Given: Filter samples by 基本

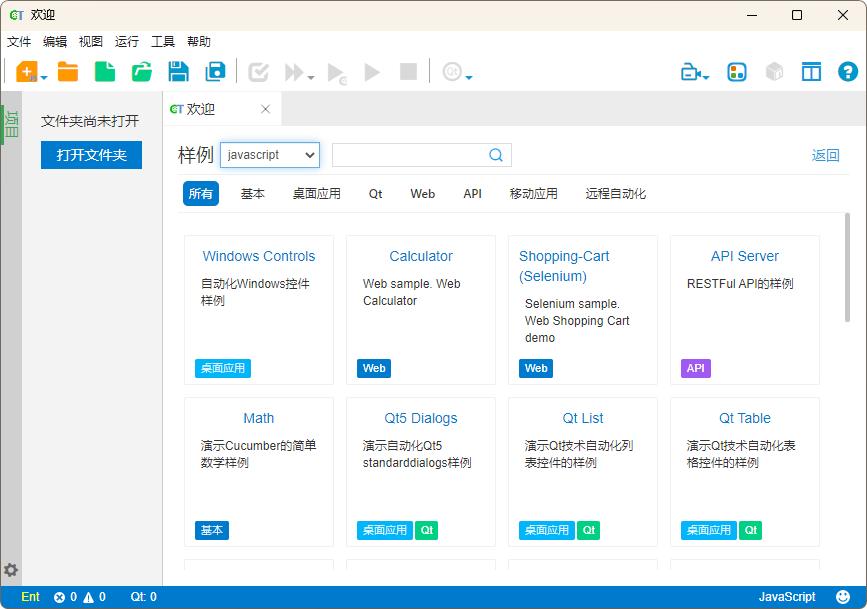Looking at the screenshot, I should click(x=253, y=194).
